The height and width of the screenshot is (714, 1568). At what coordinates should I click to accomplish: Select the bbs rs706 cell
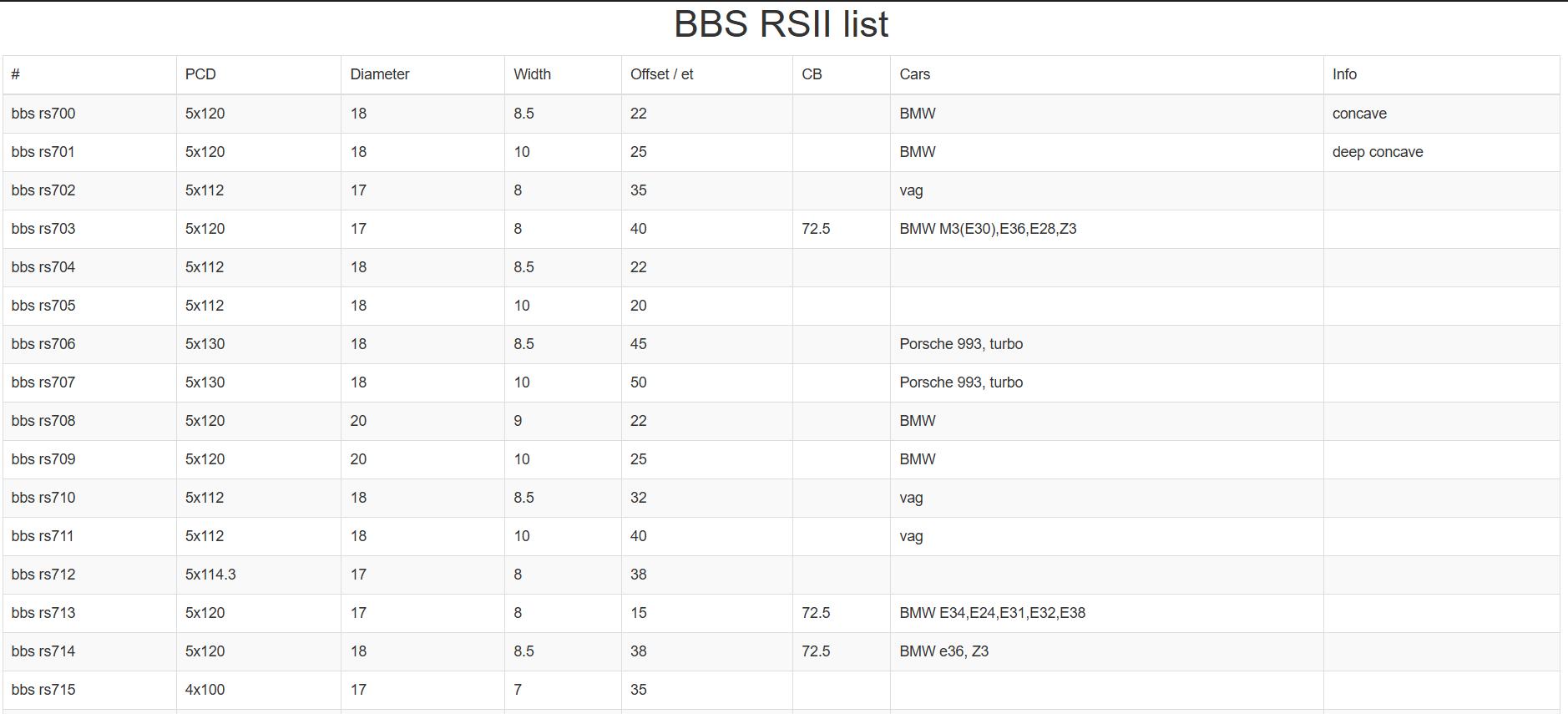tap(89, 344)
